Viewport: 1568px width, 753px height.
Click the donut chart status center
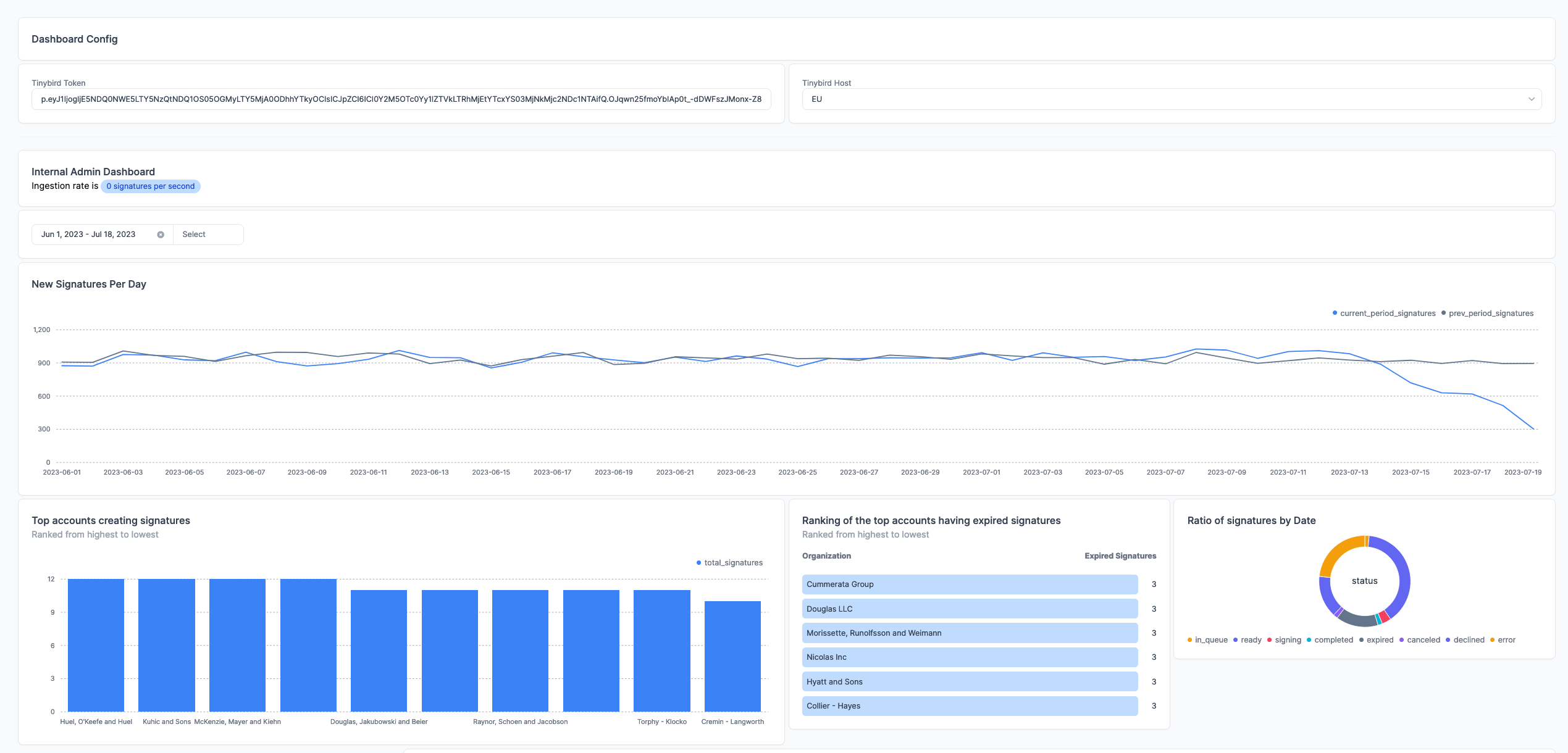1364,581
